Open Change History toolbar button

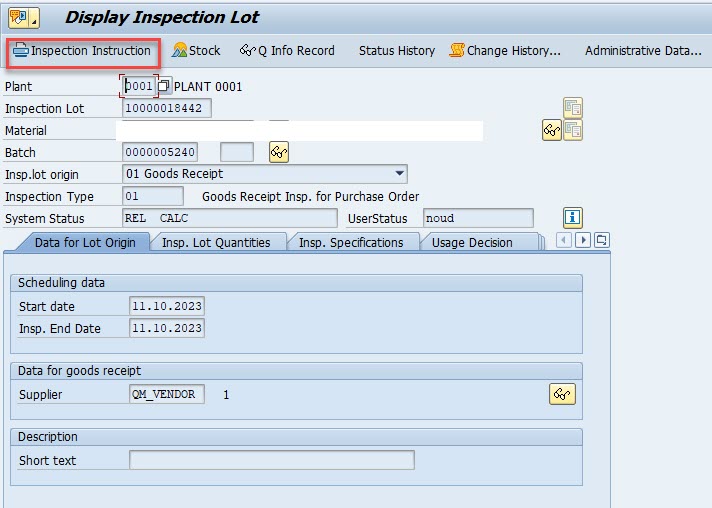pos(505,50)
